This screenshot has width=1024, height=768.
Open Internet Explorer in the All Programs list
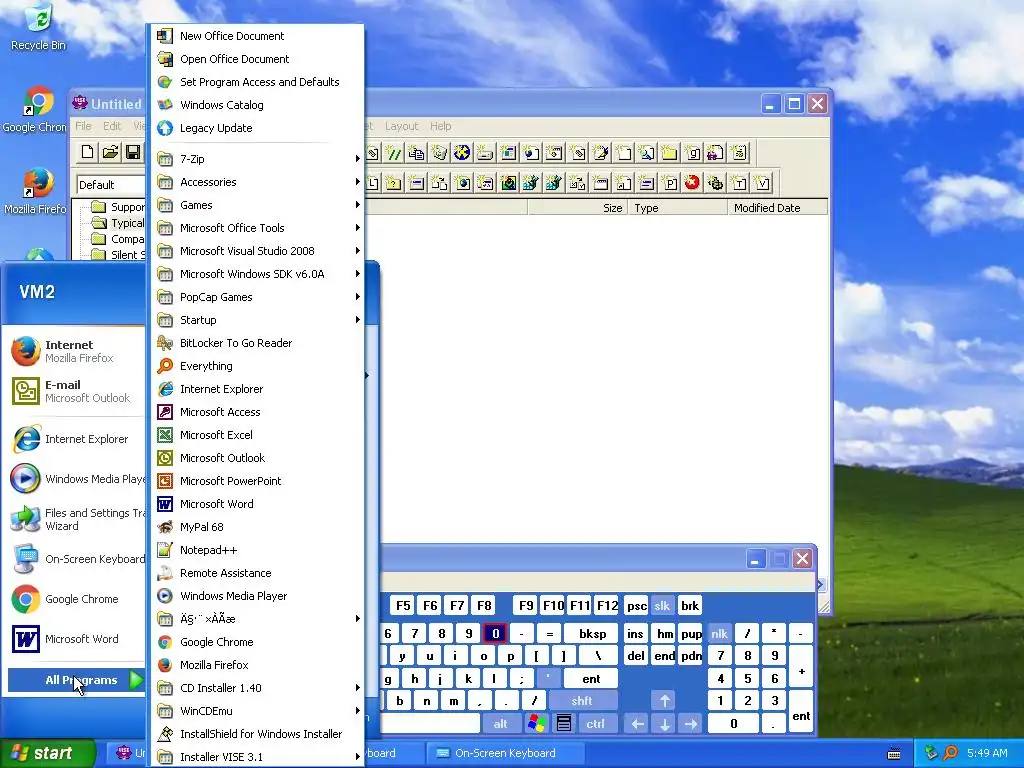click(x=257, y=389)
